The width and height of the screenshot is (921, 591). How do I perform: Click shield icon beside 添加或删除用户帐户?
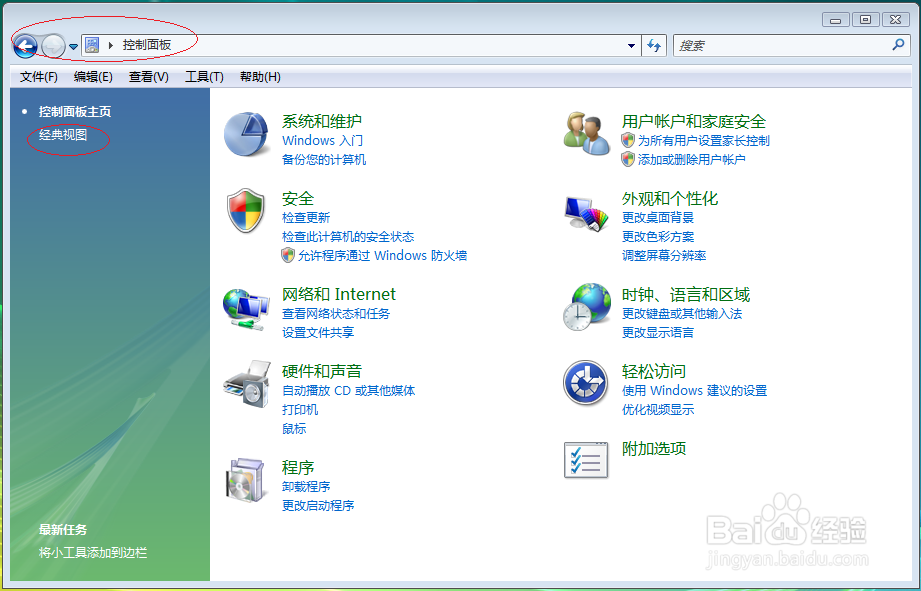[x=628, y=159]
